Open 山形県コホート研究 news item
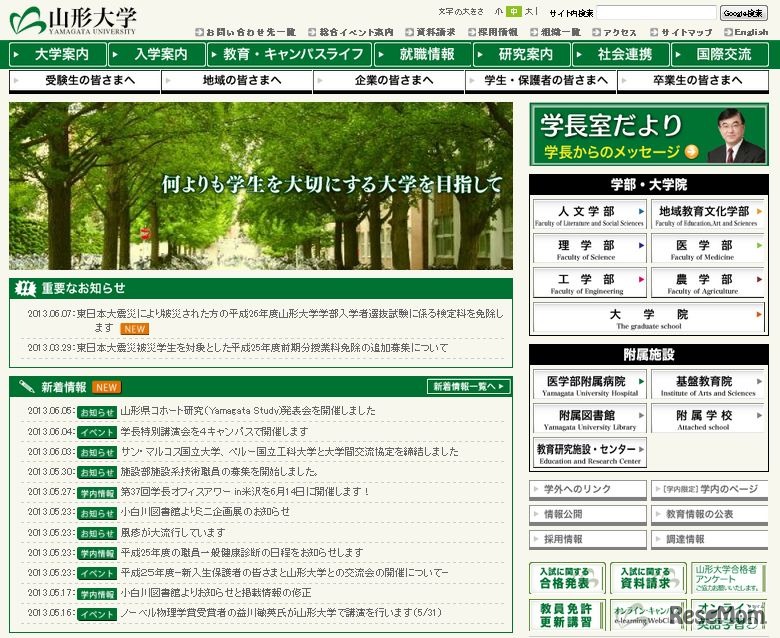The width and height of the screenshot is (780, 638). coord(248,411)
